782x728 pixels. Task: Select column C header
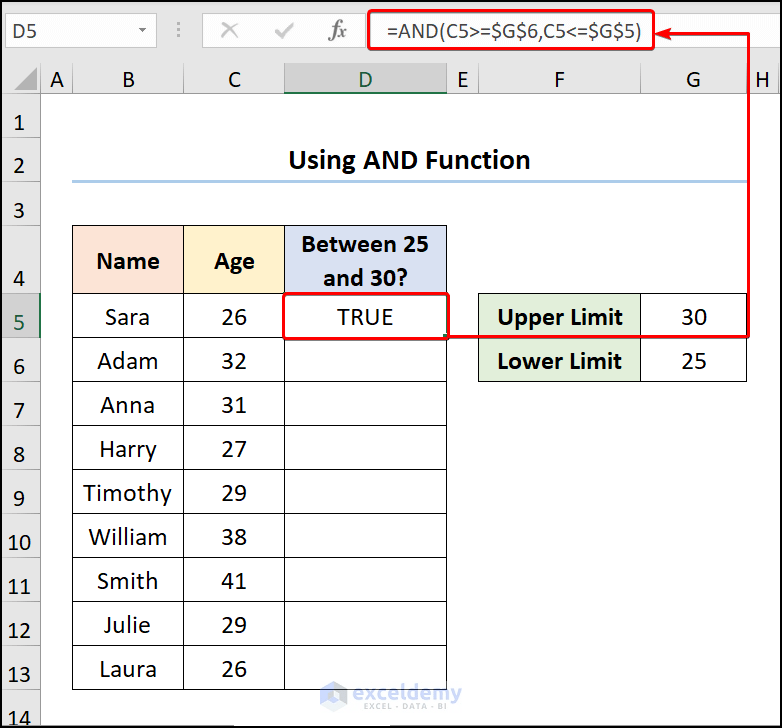[x=234, y=79]
